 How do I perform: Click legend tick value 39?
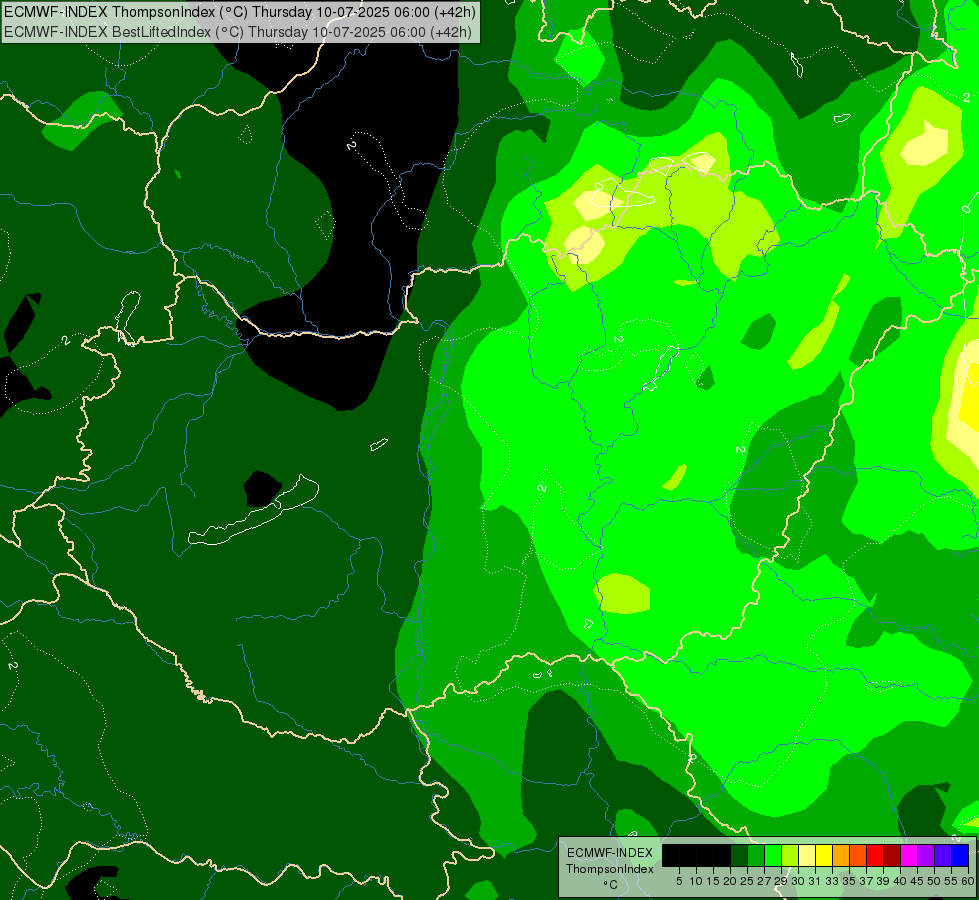(883, 881)
